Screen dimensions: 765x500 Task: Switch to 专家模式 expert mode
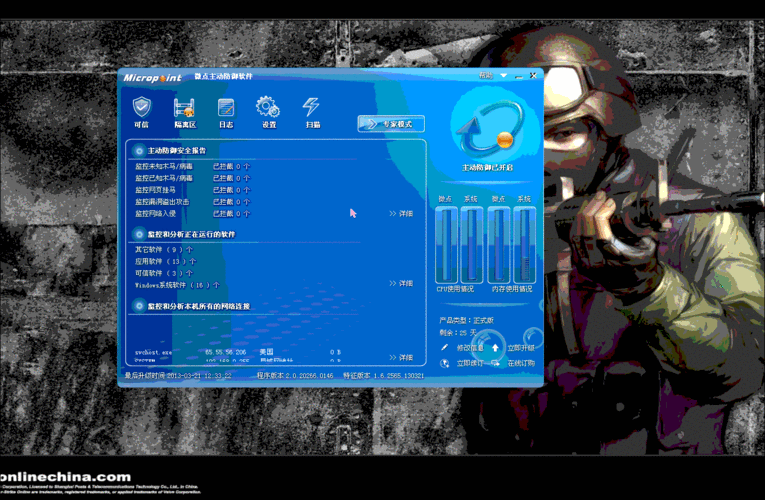tap(391, 124)
